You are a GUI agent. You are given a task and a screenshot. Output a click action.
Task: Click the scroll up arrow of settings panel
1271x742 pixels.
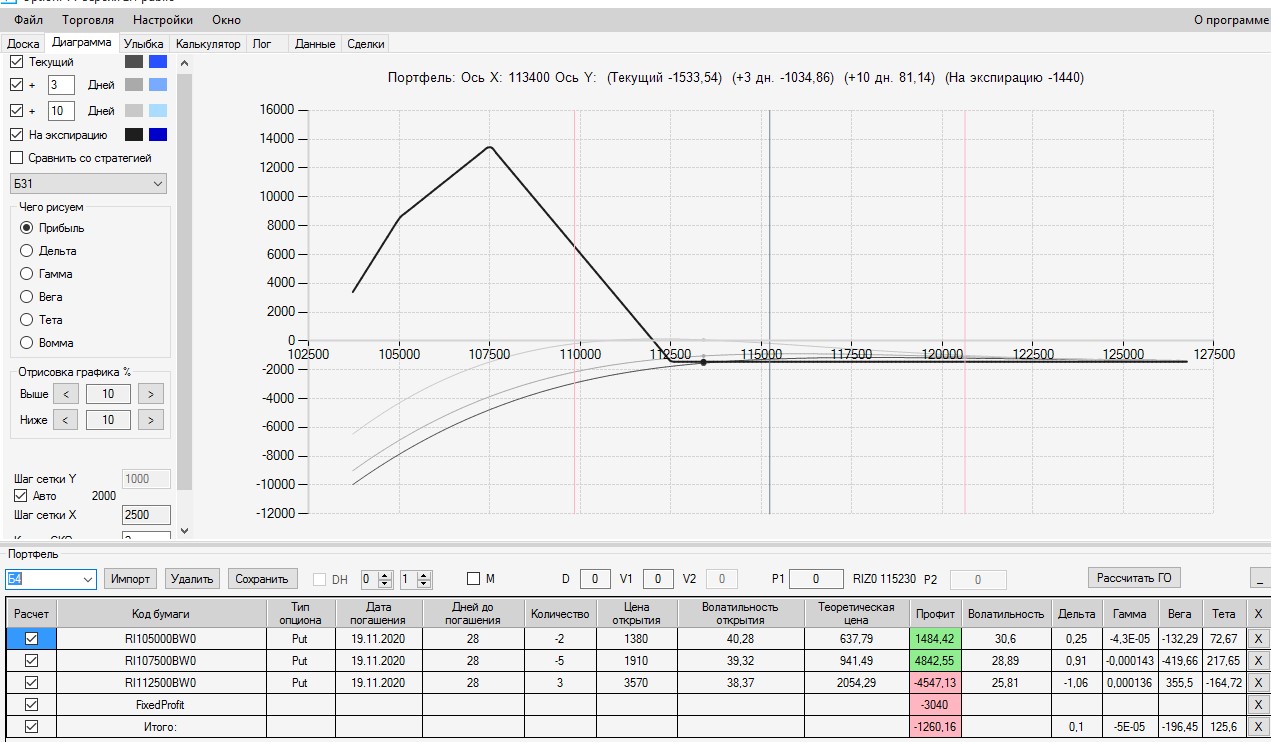(x=184, y=63)
